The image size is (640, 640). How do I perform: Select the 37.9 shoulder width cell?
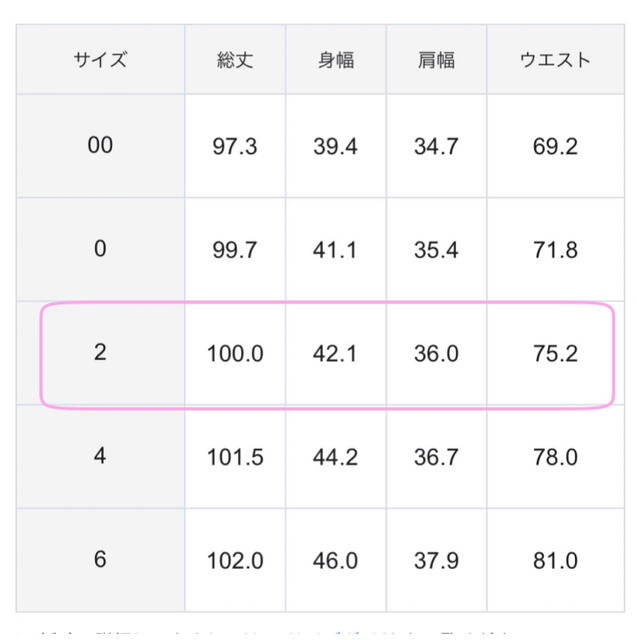point(436,560)
